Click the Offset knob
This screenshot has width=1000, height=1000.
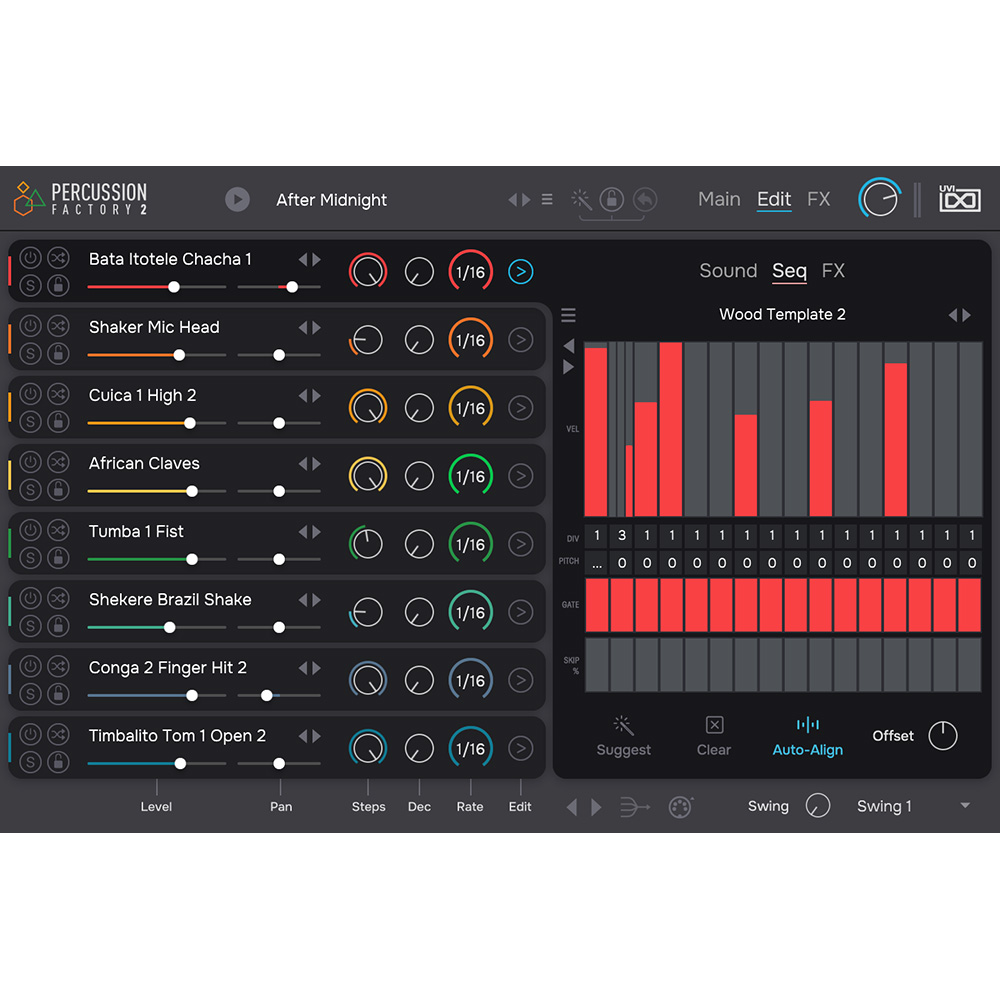coord(943,736)
